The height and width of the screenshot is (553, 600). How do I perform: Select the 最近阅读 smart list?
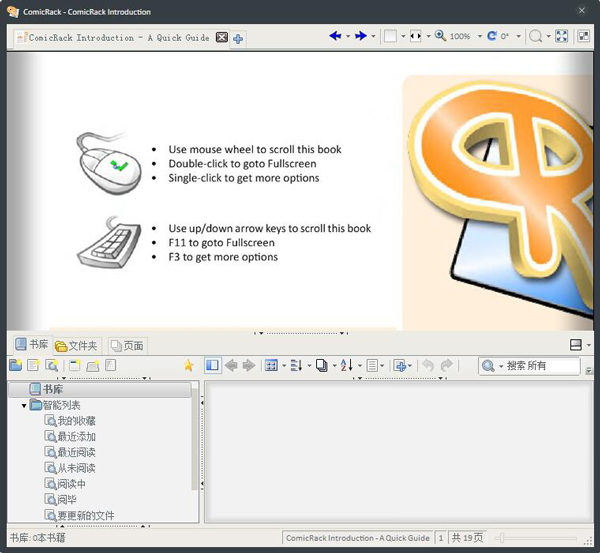click(70, 452)
